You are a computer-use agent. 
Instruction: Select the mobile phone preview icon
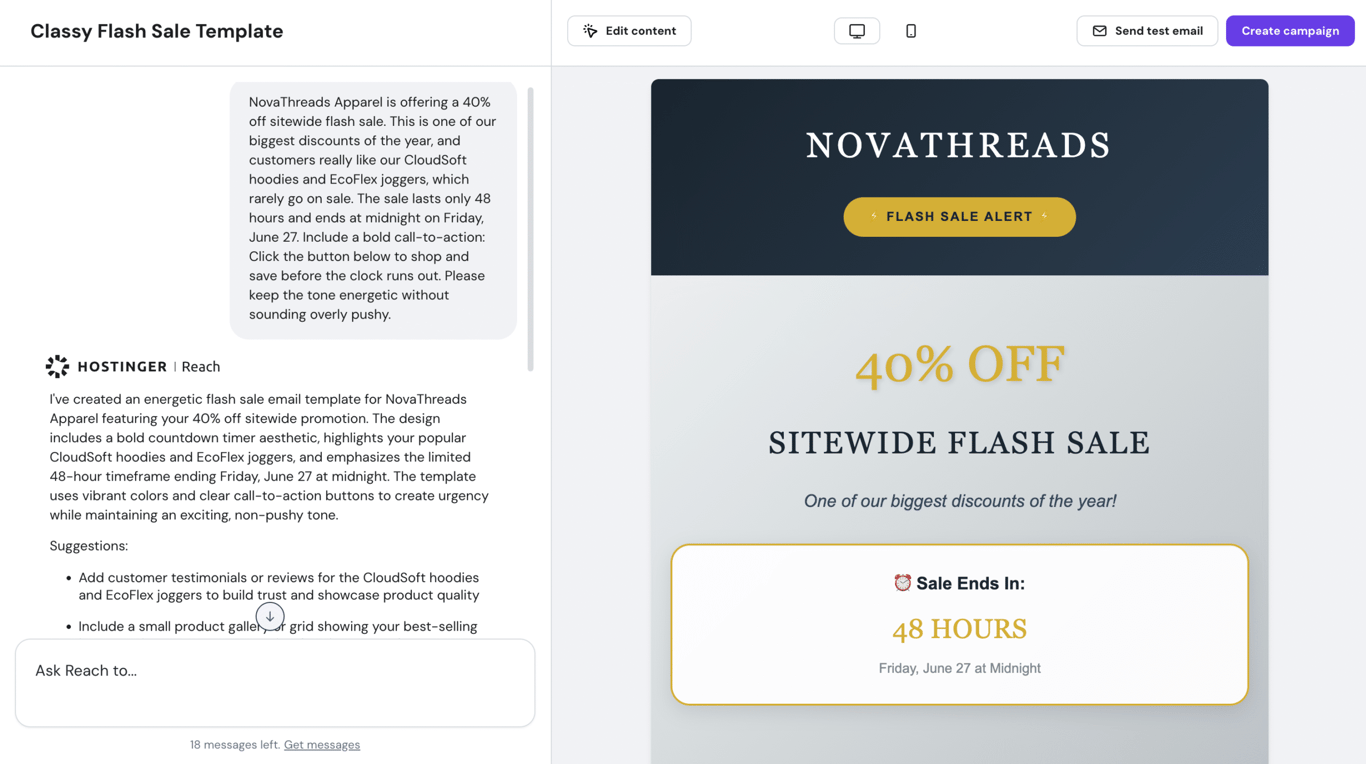click(911, 30)
